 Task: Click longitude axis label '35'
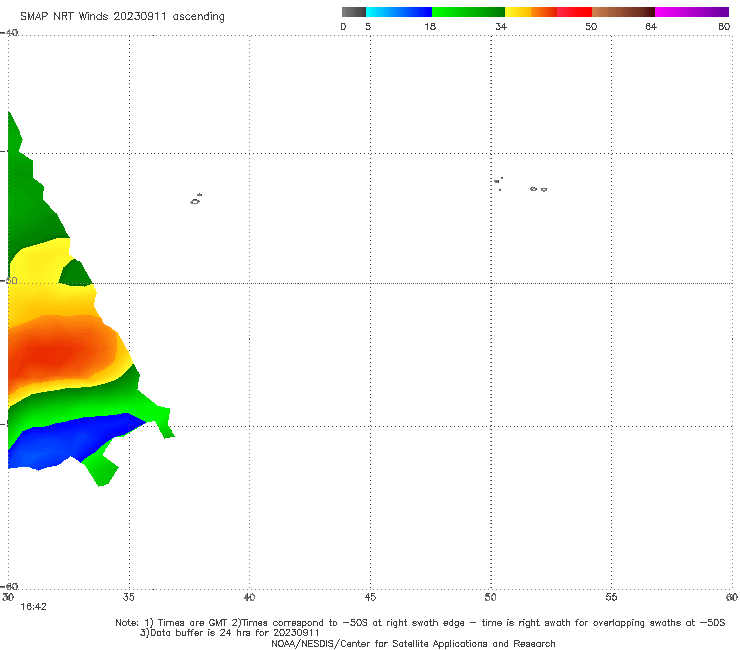[129, 598]
